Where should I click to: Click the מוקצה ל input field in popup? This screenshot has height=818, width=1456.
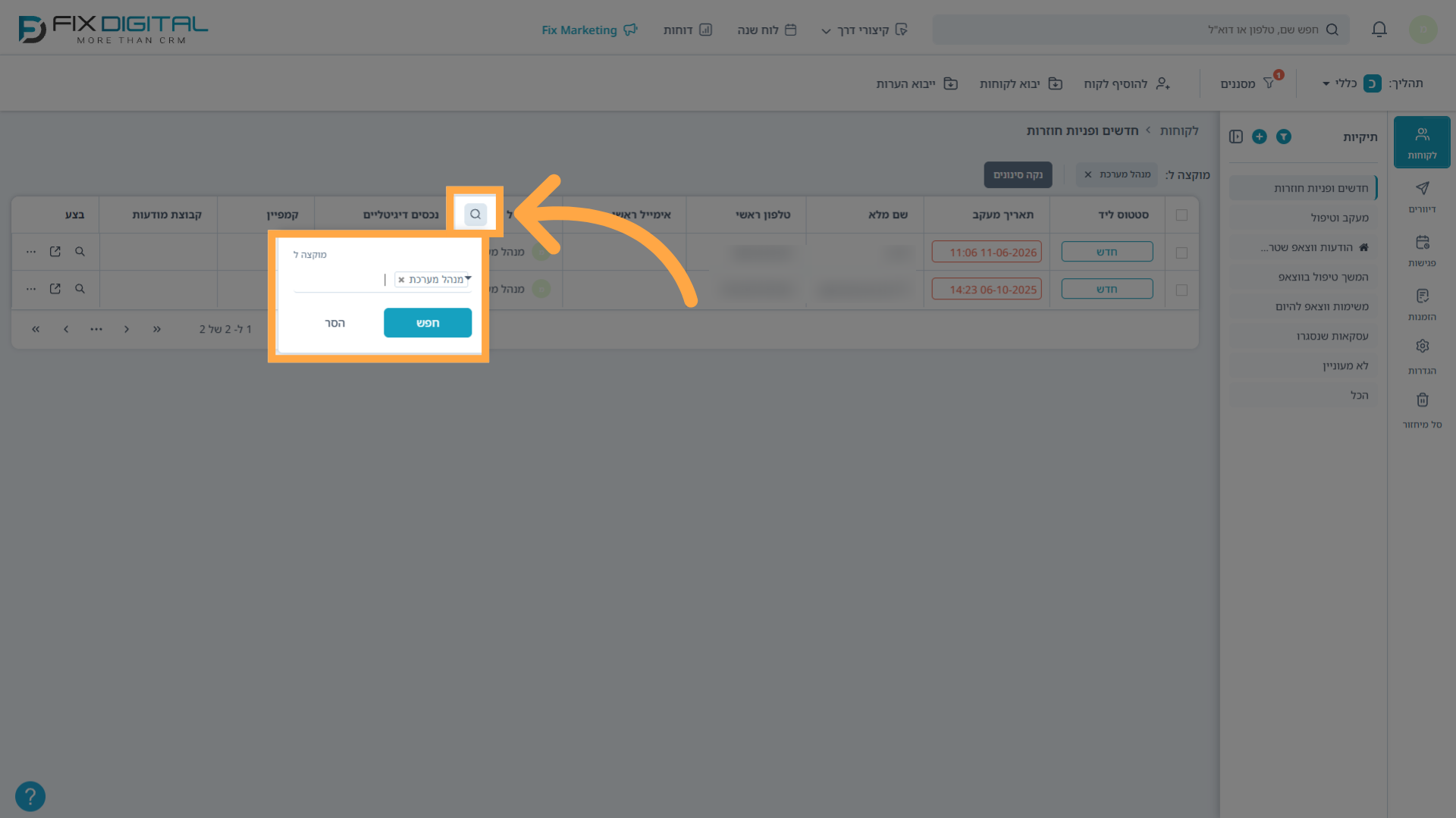(382, 280)
